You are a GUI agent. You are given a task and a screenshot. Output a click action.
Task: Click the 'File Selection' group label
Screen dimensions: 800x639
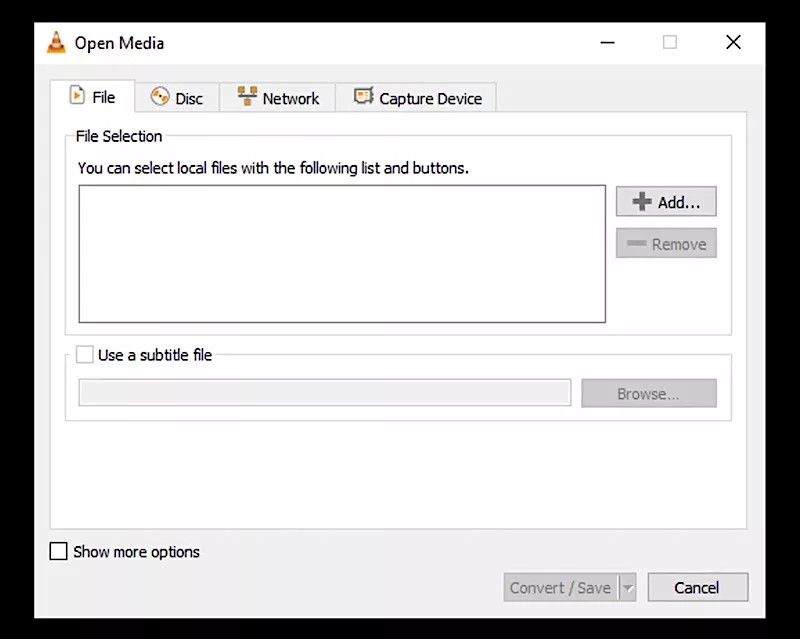coord(119,136)
